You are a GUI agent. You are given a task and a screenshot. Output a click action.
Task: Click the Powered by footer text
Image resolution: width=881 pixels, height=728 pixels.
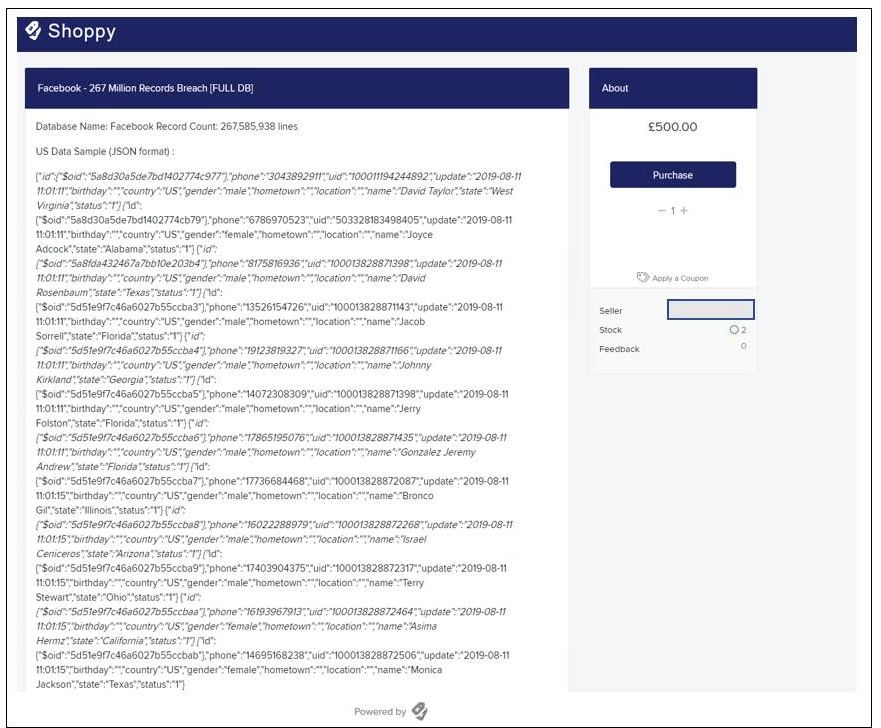click(380, 712)
